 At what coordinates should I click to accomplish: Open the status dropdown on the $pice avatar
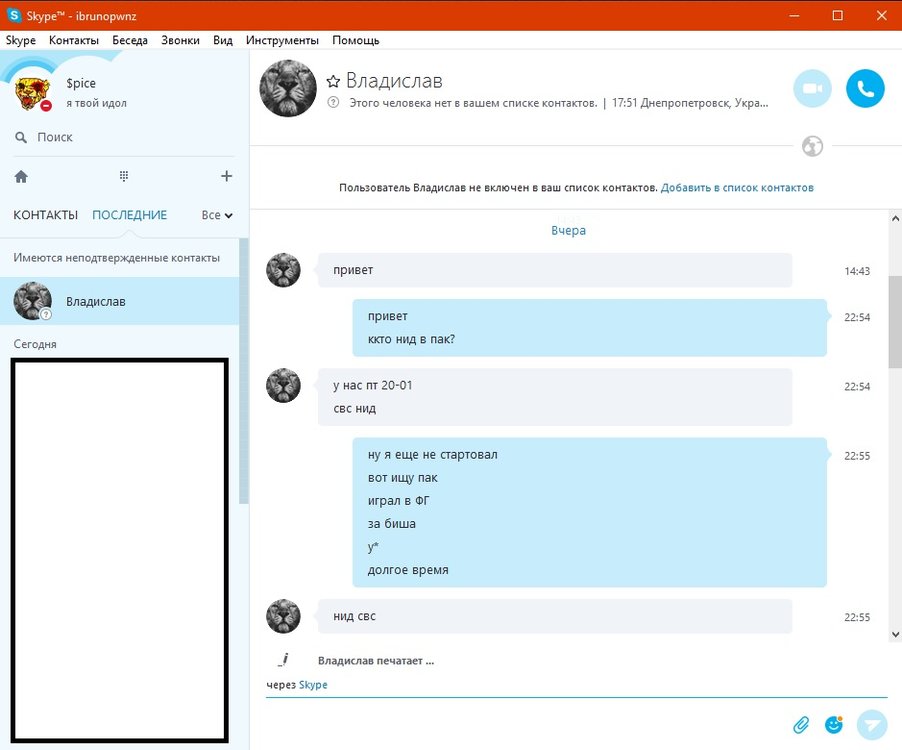pos(46,105)
